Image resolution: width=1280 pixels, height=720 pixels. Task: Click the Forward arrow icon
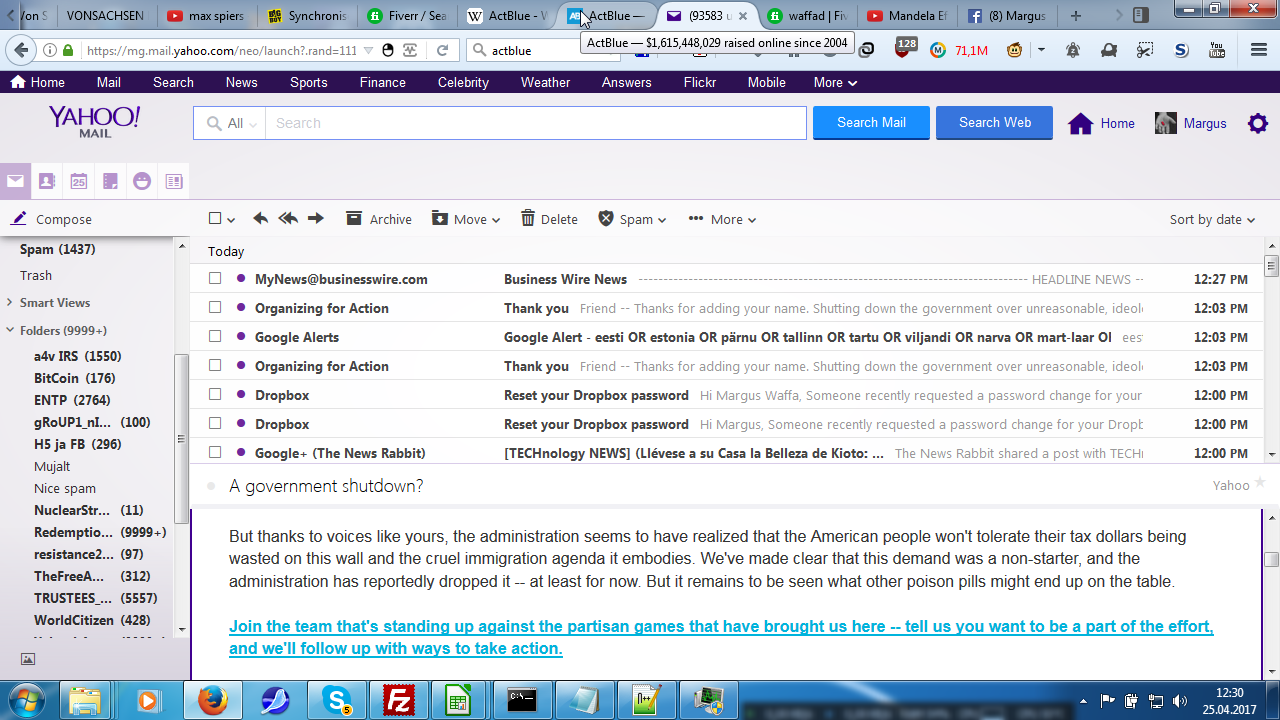(x=316, y=219)
